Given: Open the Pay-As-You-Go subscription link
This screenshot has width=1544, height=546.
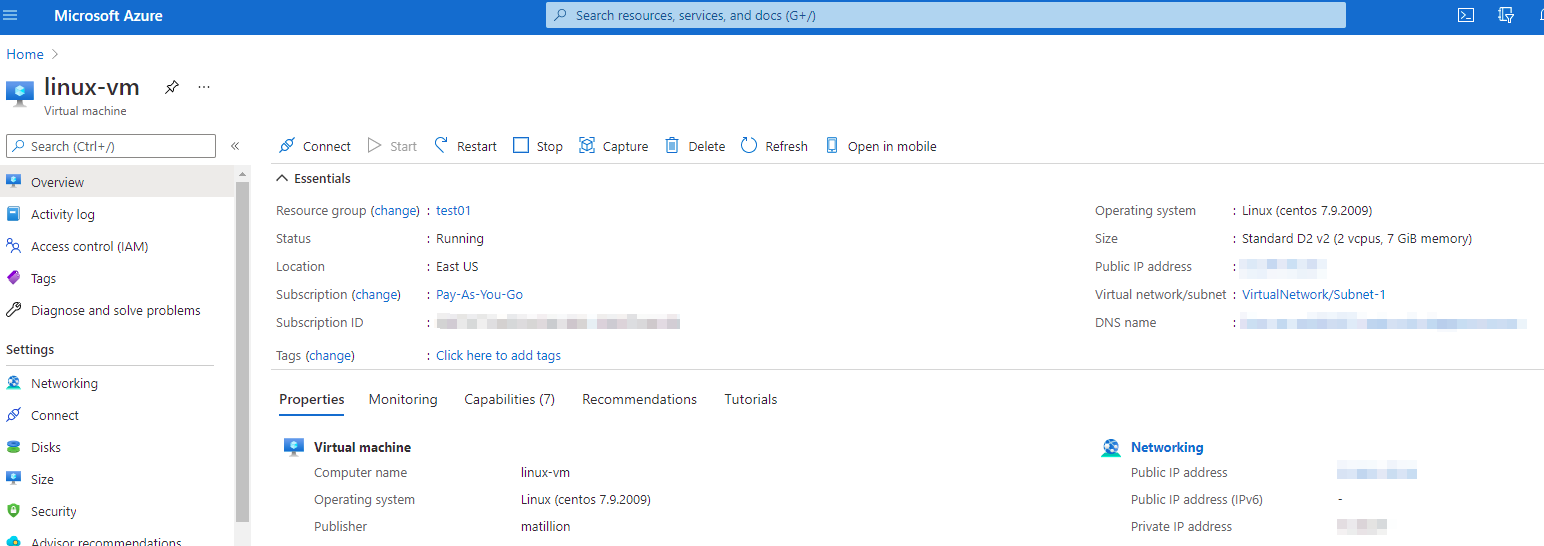Looking at the screenshot, I should [x=479, y=294].
